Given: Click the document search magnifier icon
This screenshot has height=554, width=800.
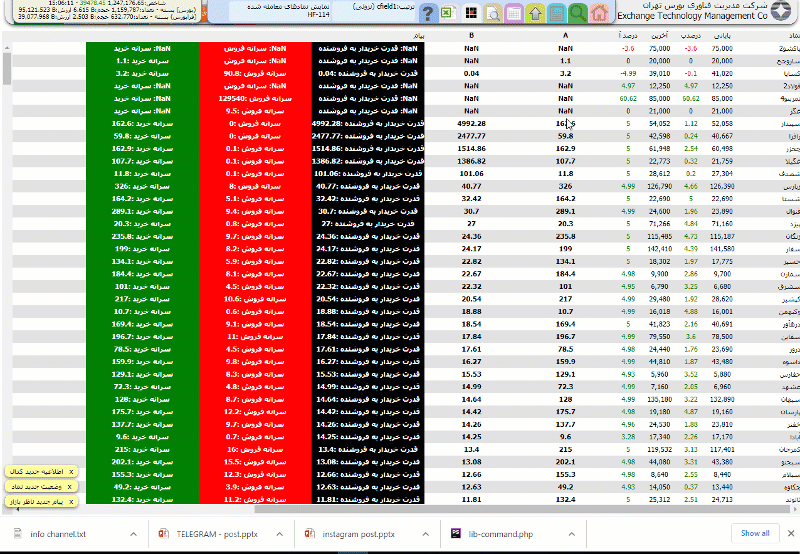Looking at the screenshot, I should pos(493,13).
